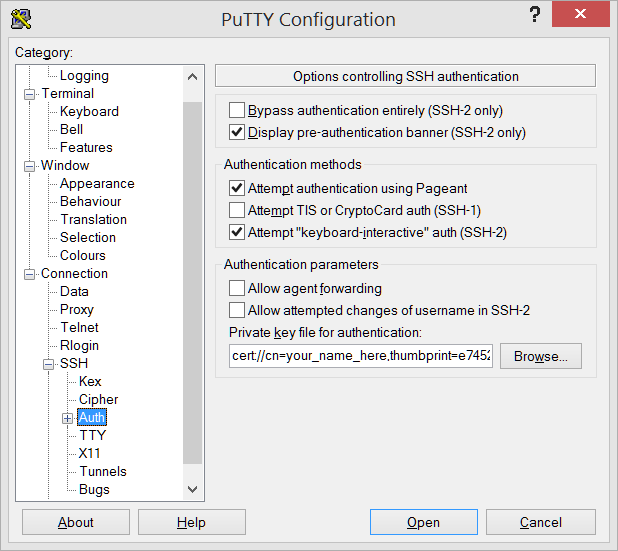Open the Data category
The image size is (618, 551).
click(x=74, y=292)
